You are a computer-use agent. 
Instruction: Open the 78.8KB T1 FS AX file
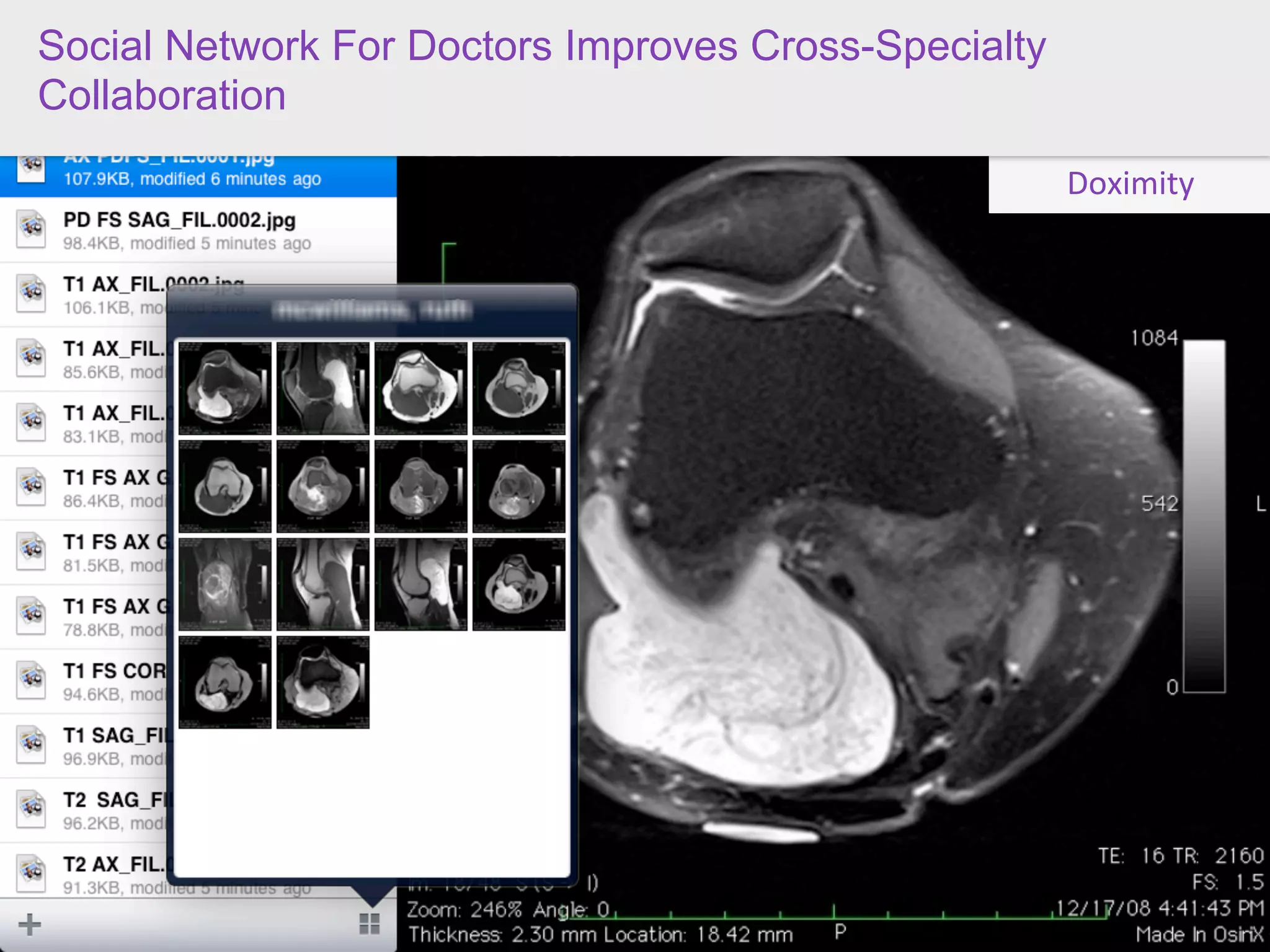(84, 617)
